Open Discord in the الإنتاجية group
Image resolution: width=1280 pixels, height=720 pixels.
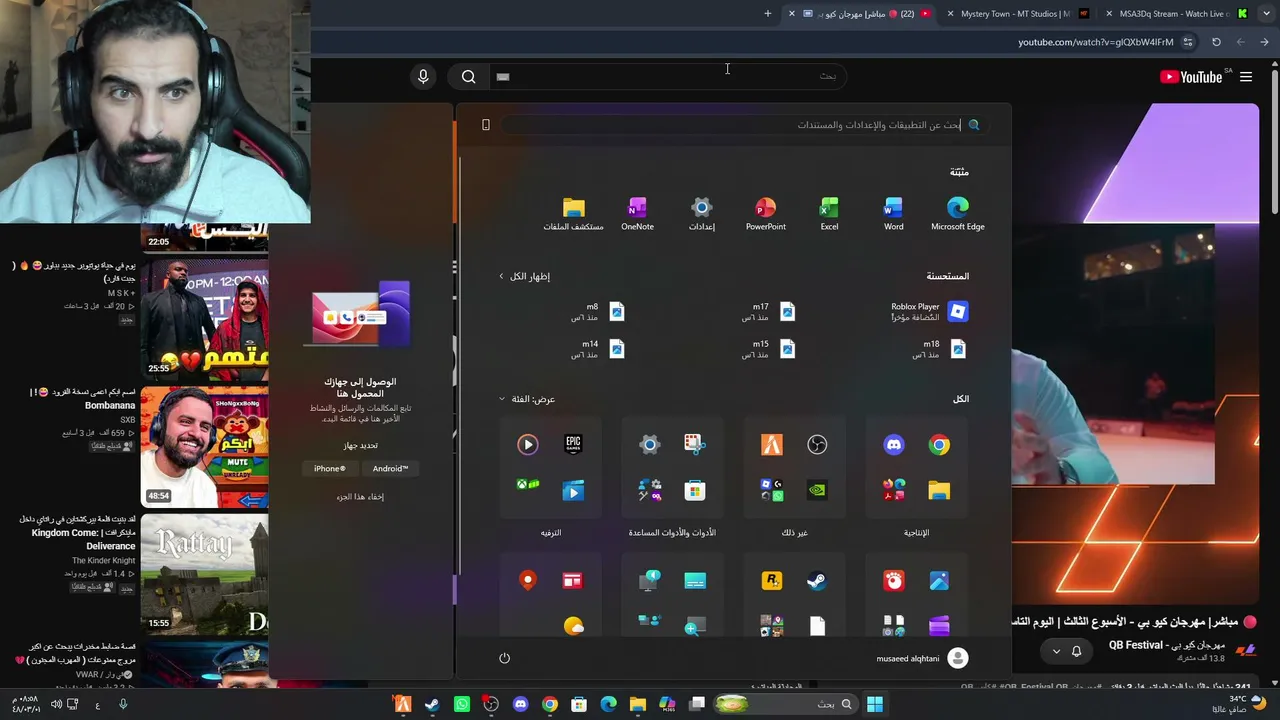coord(894,445)
